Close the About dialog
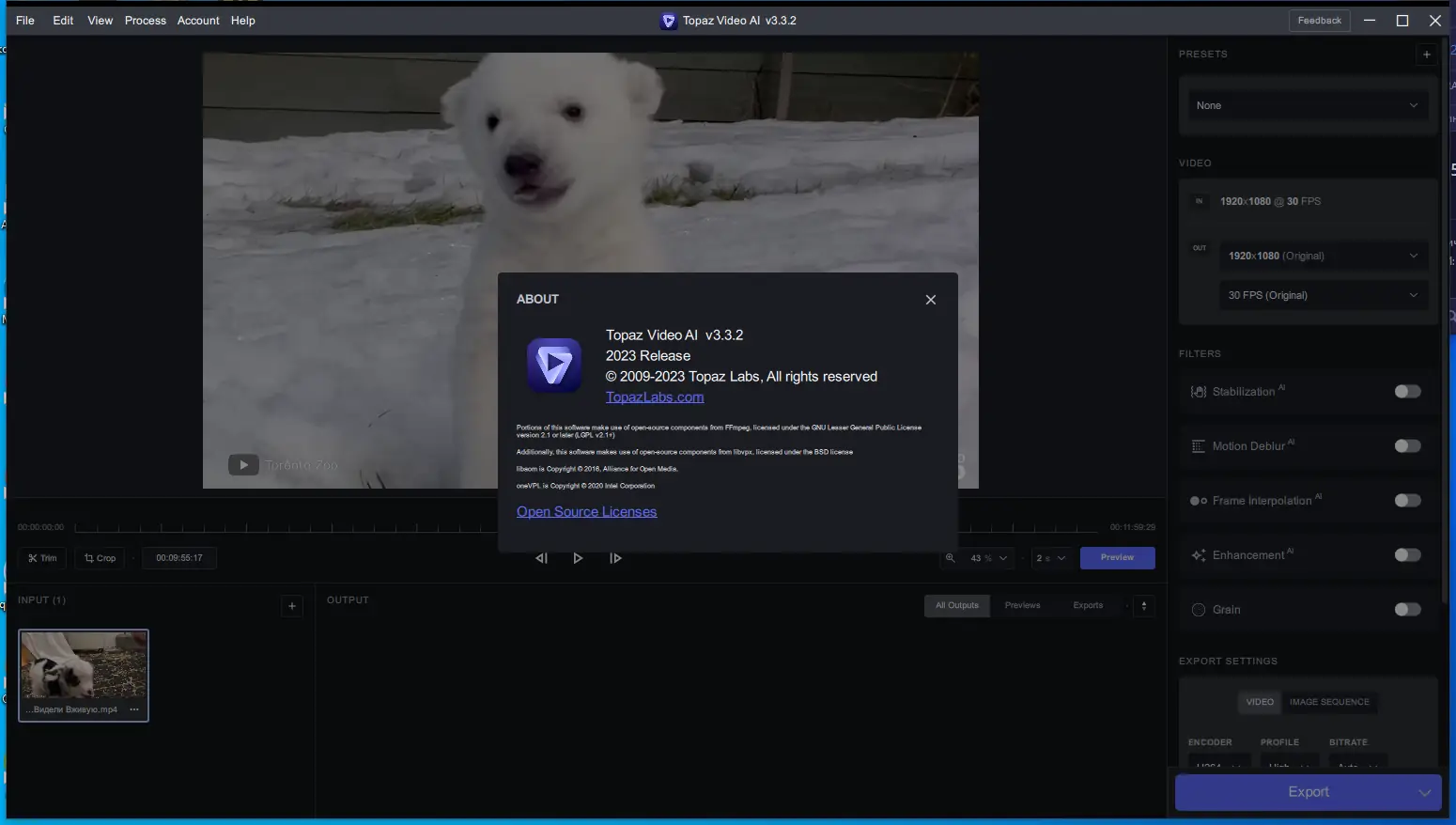This screenshot has width=1456, height=825. (931, 300)
